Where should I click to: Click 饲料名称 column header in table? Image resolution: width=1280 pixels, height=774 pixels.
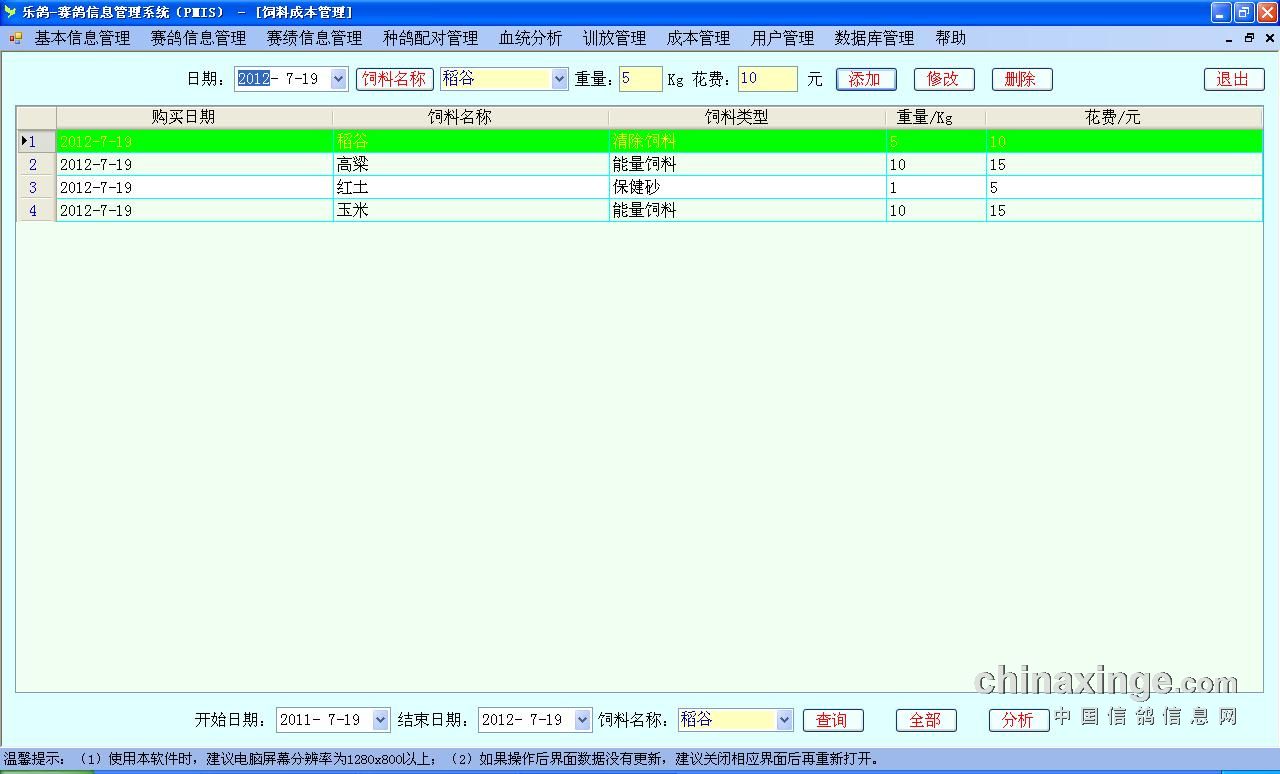[470, 117]
